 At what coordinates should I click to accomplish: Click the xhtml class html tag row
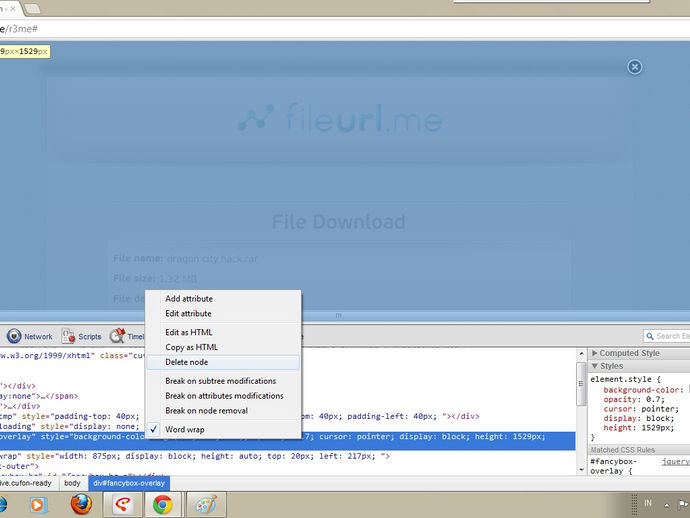click(x=73, y=355)
